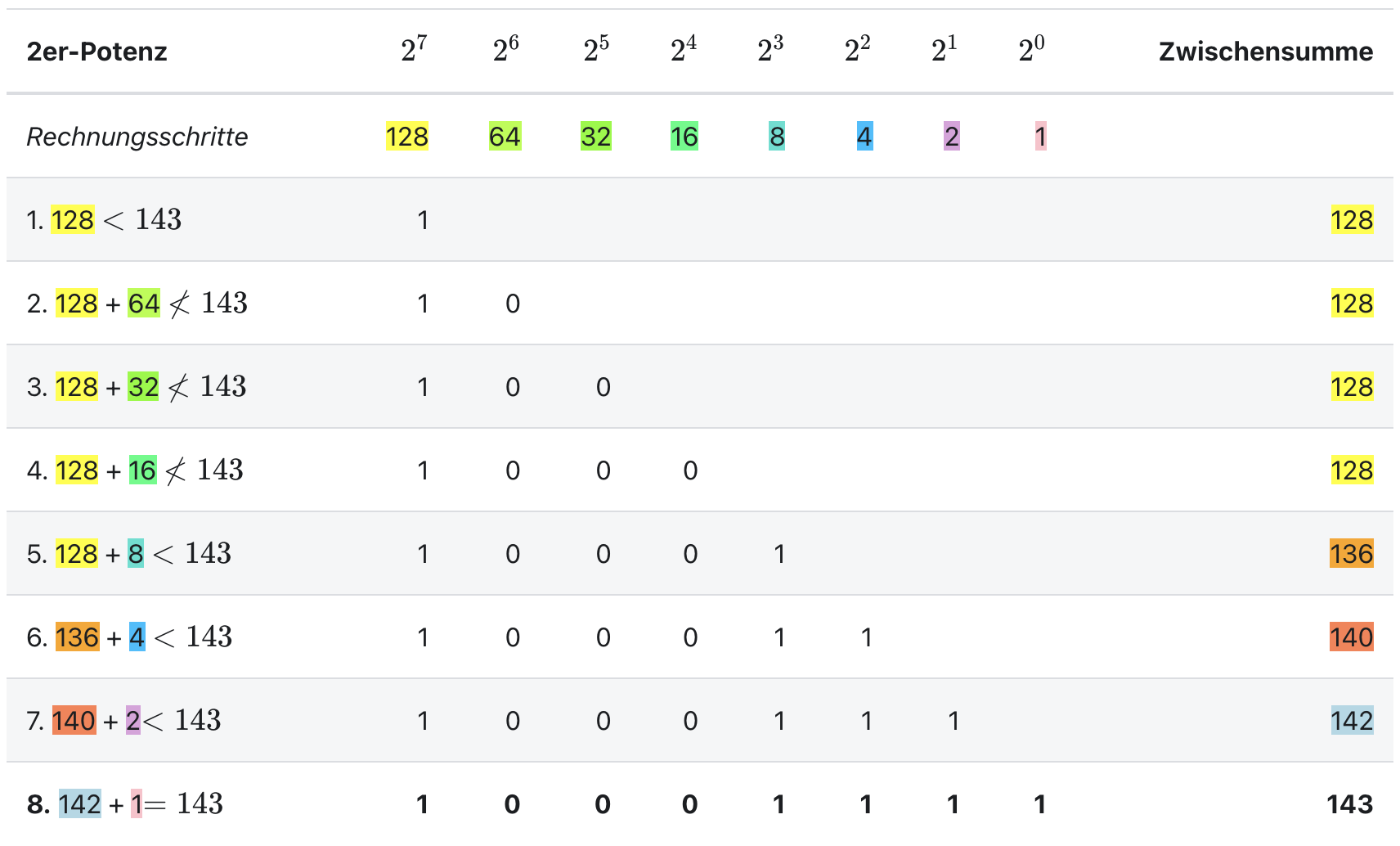Select the blue 4 in the Rechnungsschritte row
Screen dimensions: 1400x846
point(864,137)
